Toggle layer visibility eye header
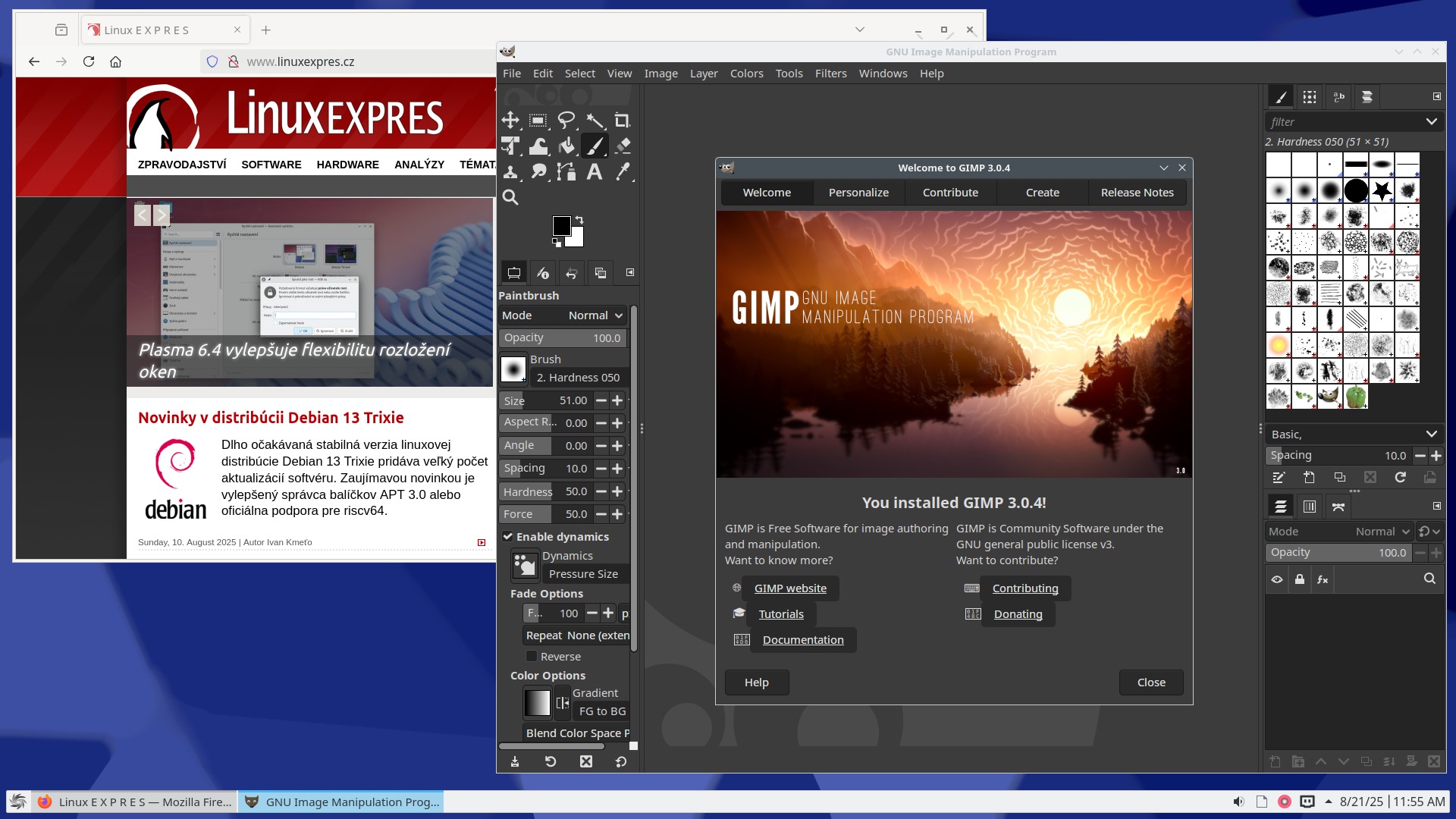 [x=1277, y=579]
